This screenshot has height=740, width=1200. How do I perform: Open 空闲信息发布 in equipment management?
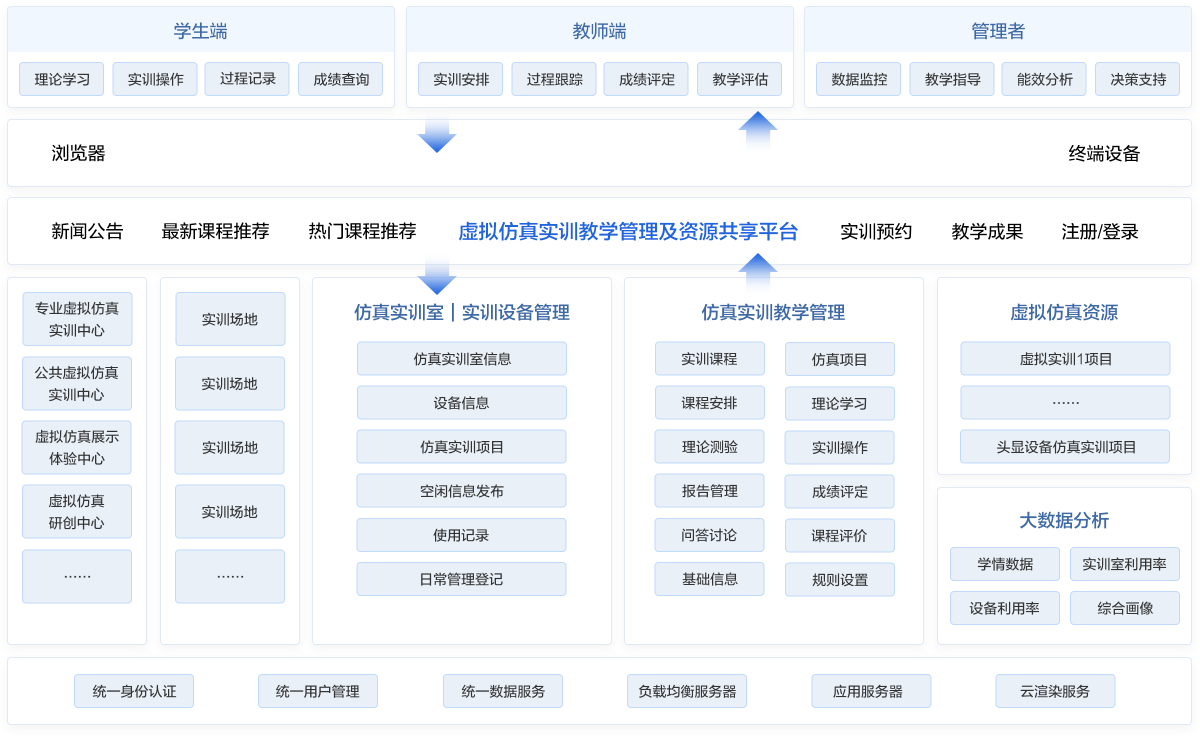pyautogui.click(x=461, y=491)
